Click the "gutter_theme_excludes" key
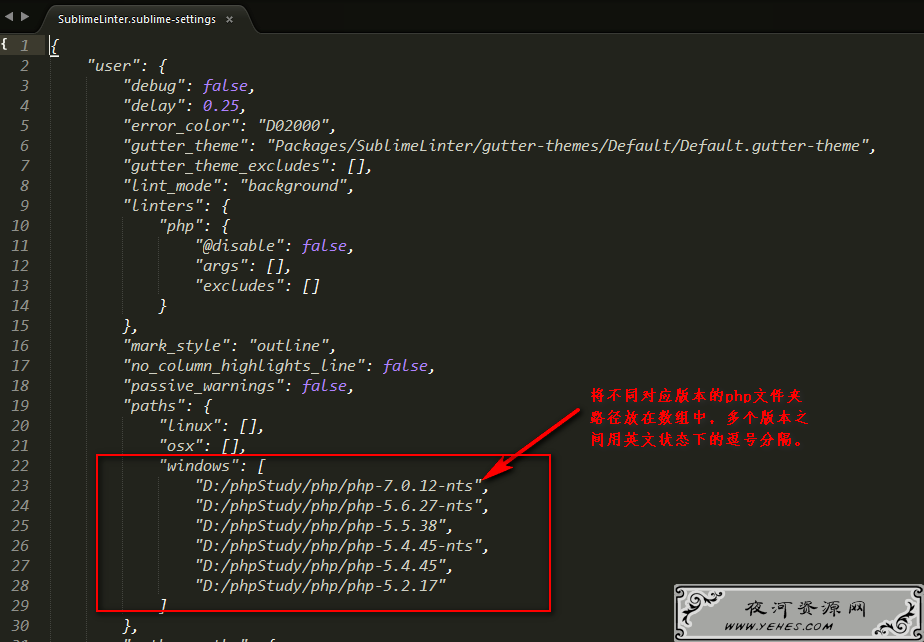The image size is (924, 642). coord(225,166)
